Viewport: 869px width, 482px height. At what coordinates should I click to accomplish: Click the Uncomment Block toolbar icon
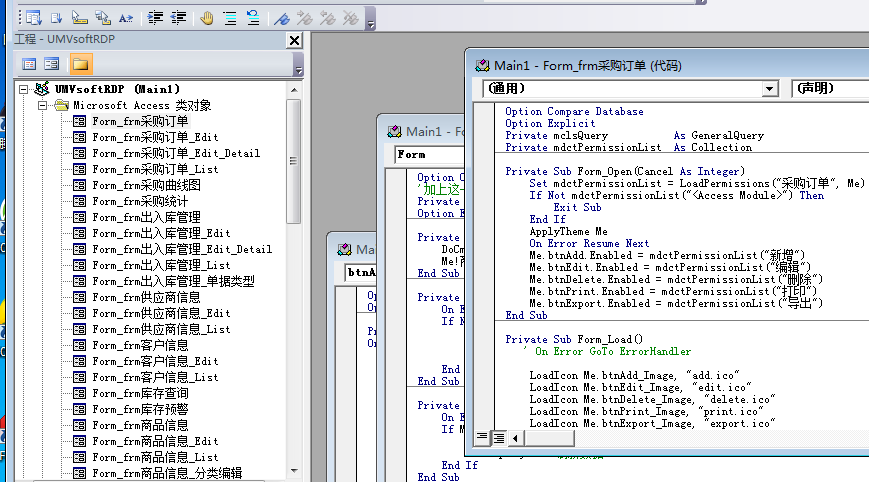(253, 18)
